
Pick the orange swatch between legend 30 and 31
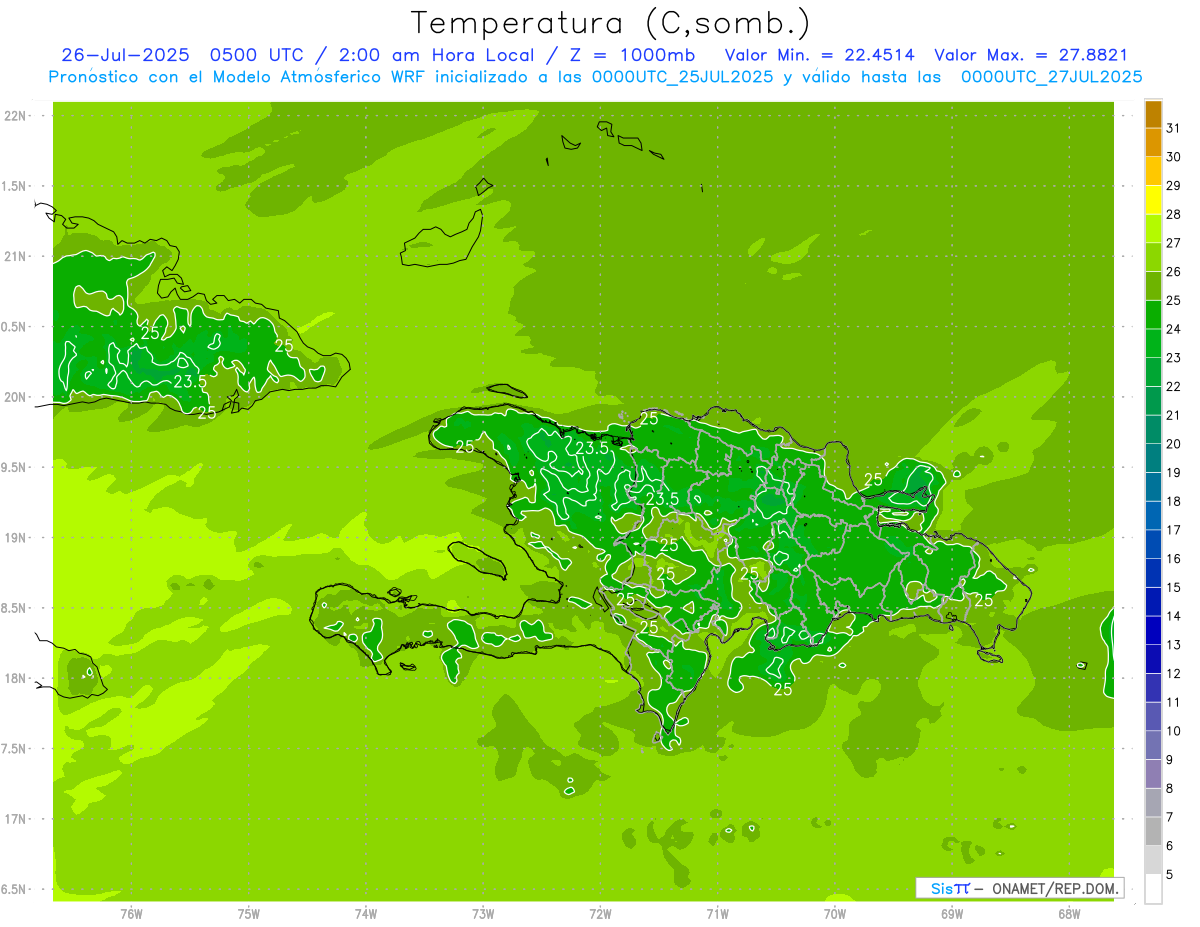point(1153,141)
